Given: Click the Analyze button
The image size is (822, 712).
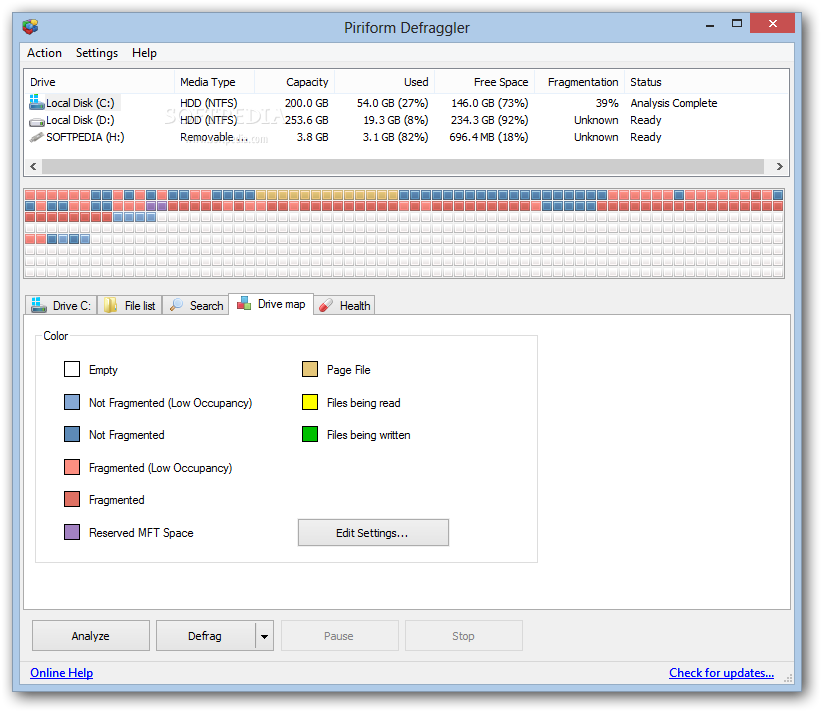Looking at the screenshot, I should coord(91,636).
